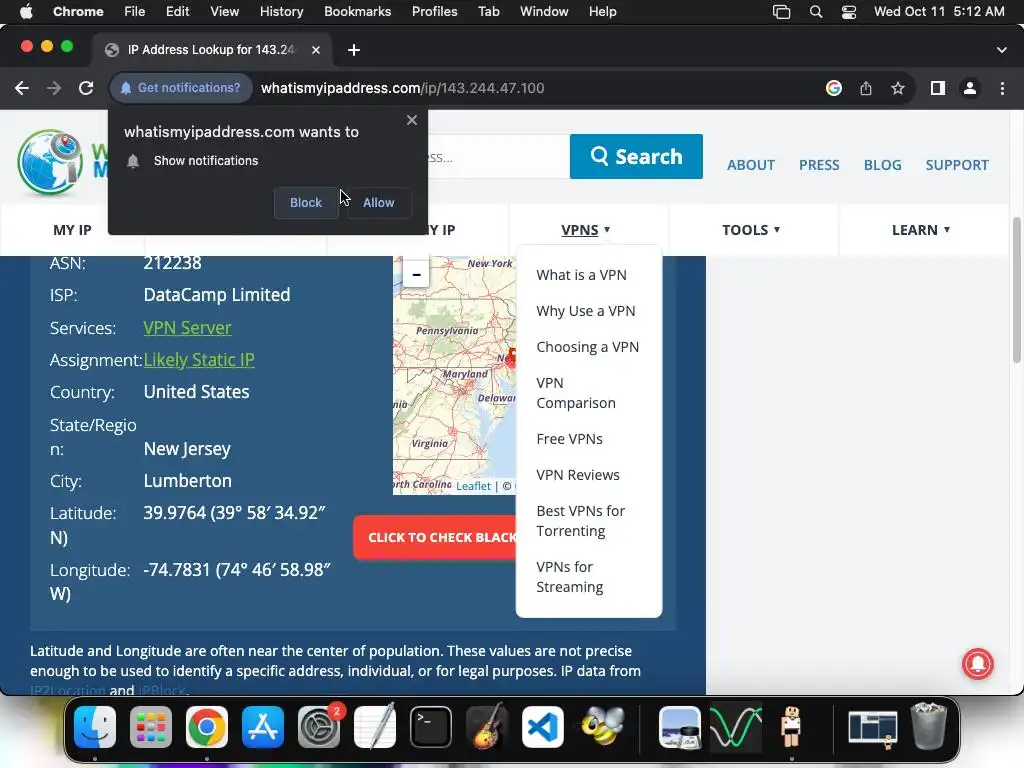Open System Settings from the dock
The width and height of the screenshot is (1024, 768).
tap(319, 726)
